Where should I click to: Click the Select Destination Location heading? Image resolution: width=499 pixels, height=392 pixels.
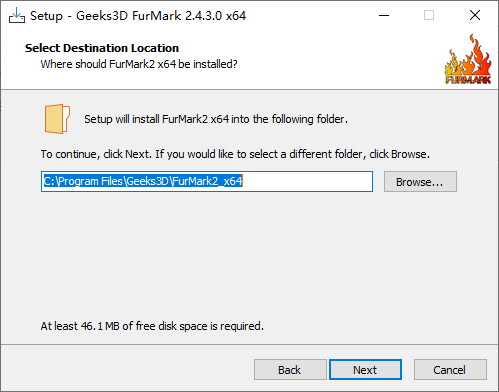pos(102,48)
